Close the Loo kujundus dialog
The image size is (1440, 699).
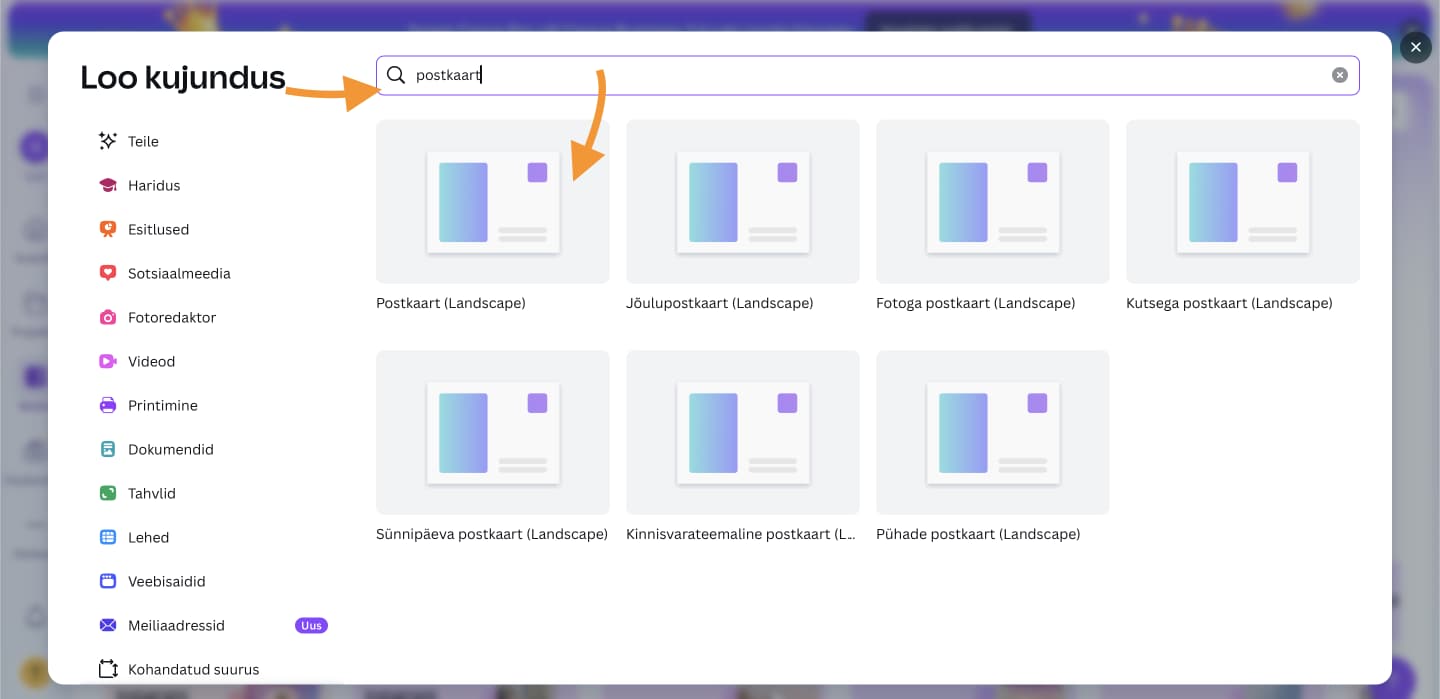(1415, 47)
